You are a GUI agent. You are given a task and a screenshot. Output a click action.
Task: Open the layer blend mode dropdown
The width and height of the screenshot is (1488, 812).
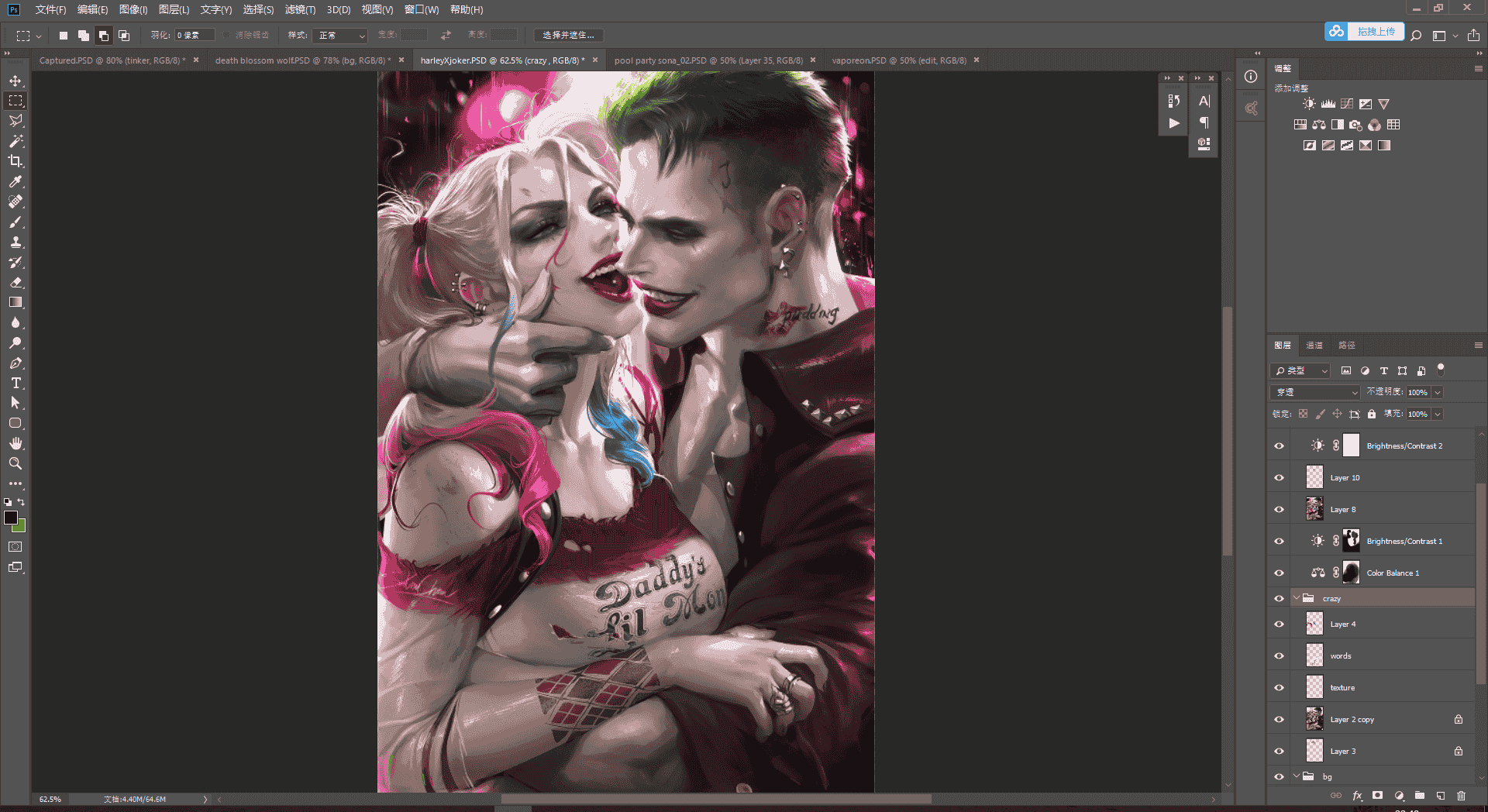pos(1315,392)
